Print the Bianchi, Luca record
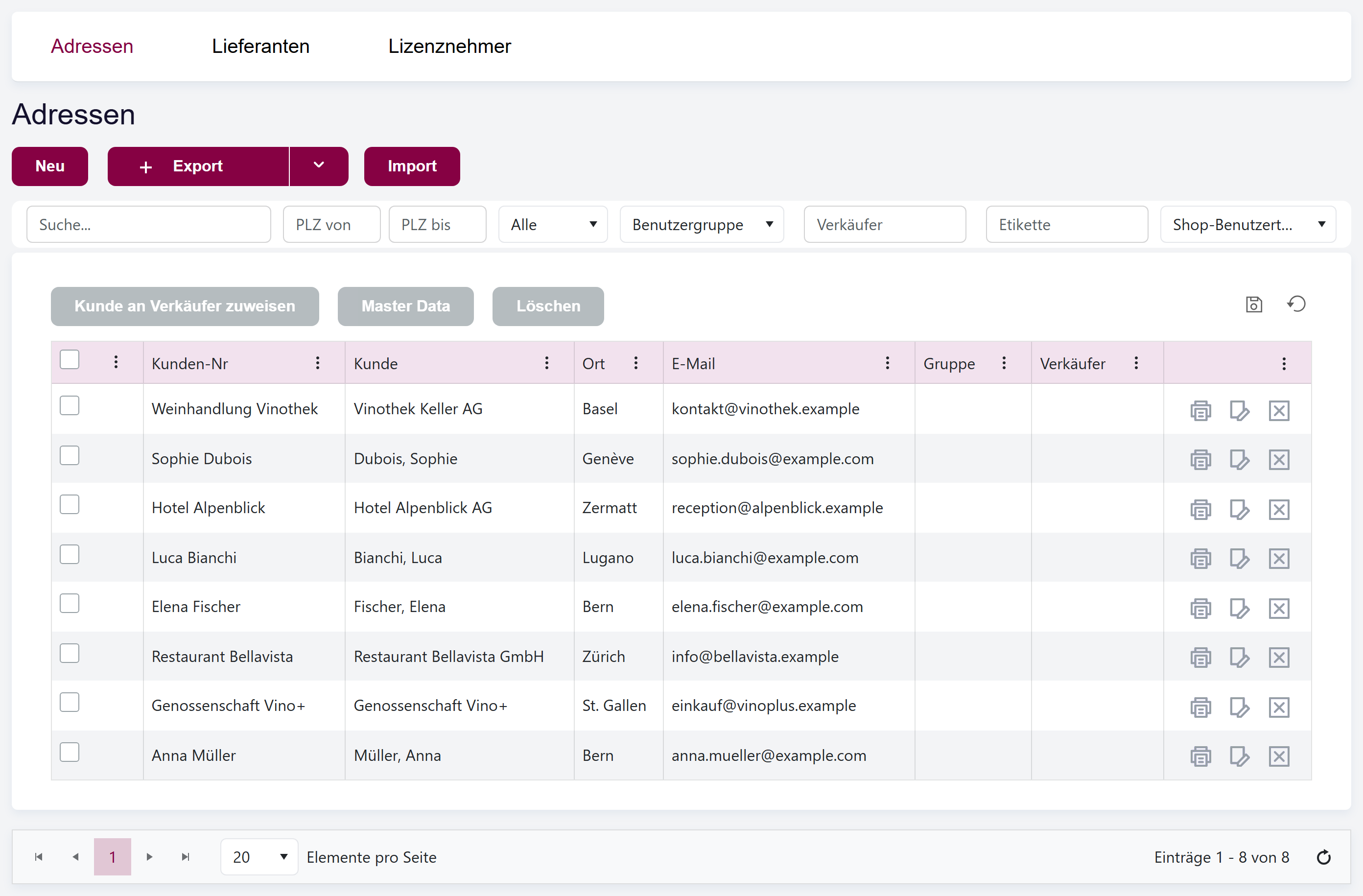 point(1200,559)
